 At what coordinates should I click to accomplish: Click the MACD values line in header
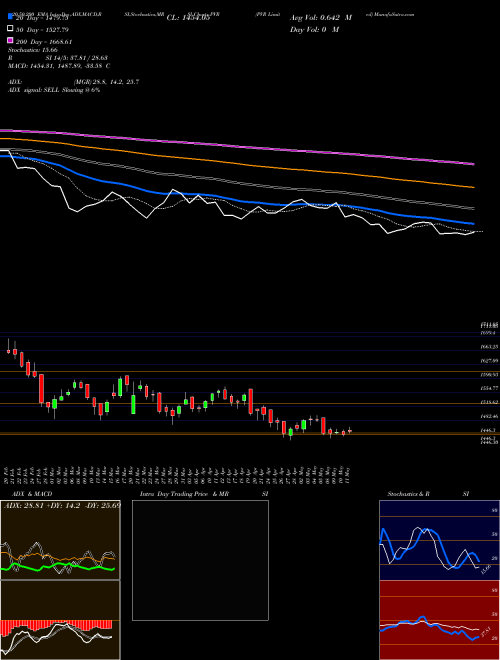(59, 66)
